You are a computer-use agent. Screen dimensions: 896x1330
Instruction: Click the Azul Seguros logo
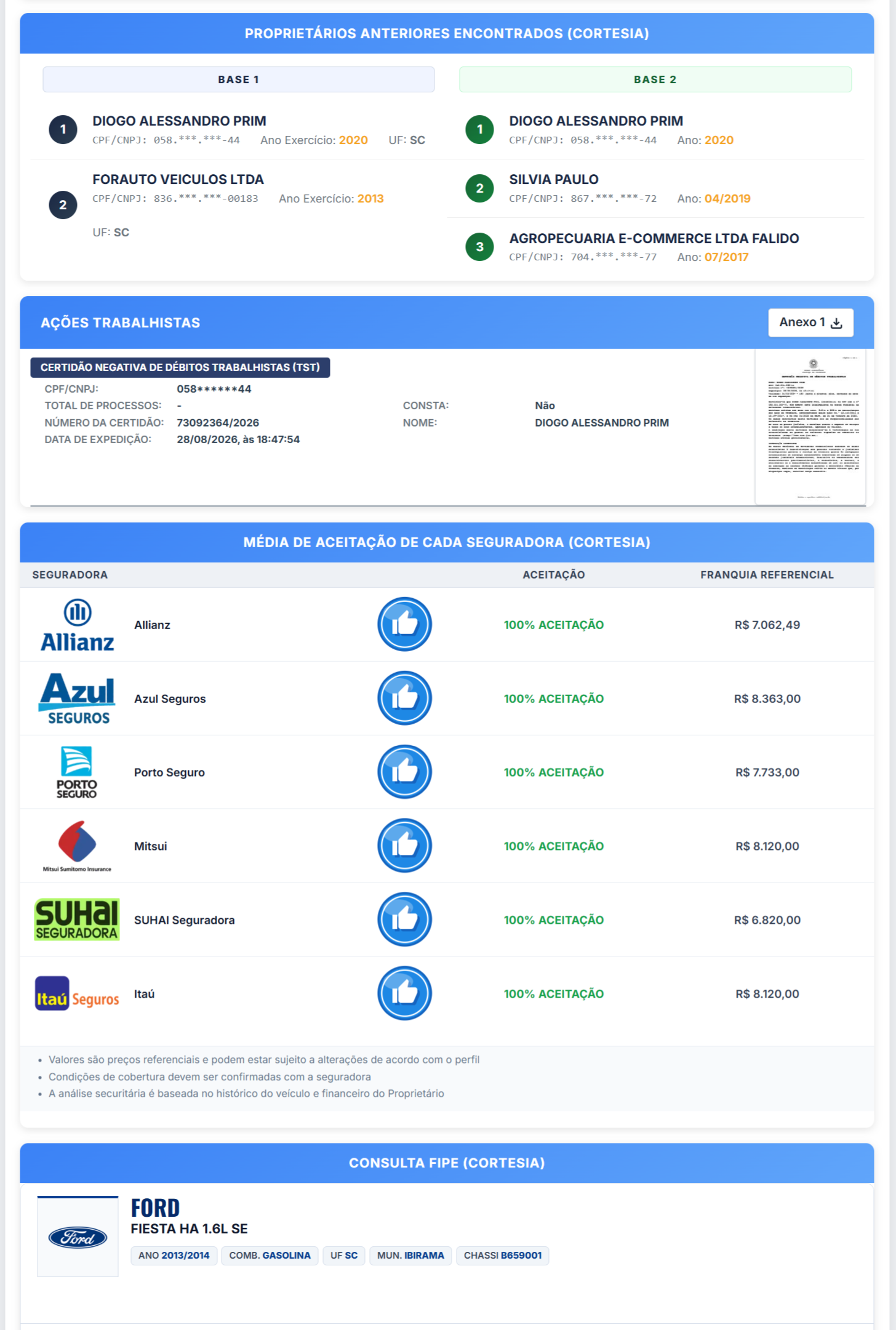tap(78, 699)
